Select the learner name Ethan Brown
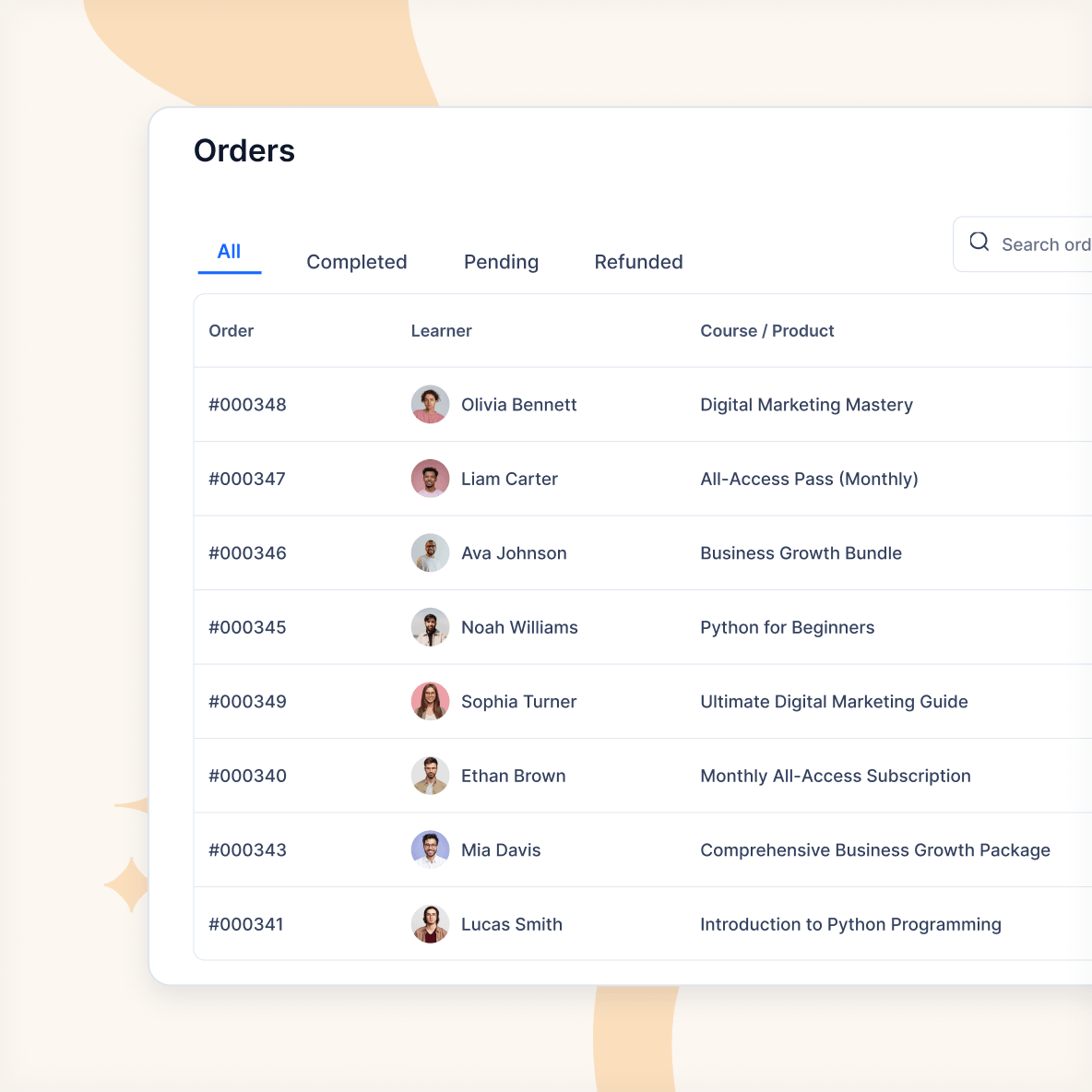Image resolution: width=1092 pixels, height=1092 pixels. 514,776
